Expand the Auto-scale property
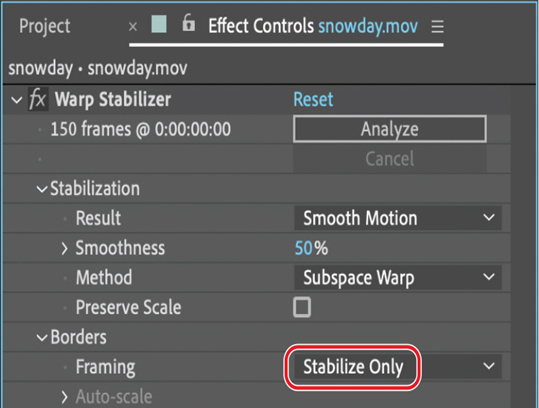539x408 pixels. pyautogui.click(x=64, y=397)
